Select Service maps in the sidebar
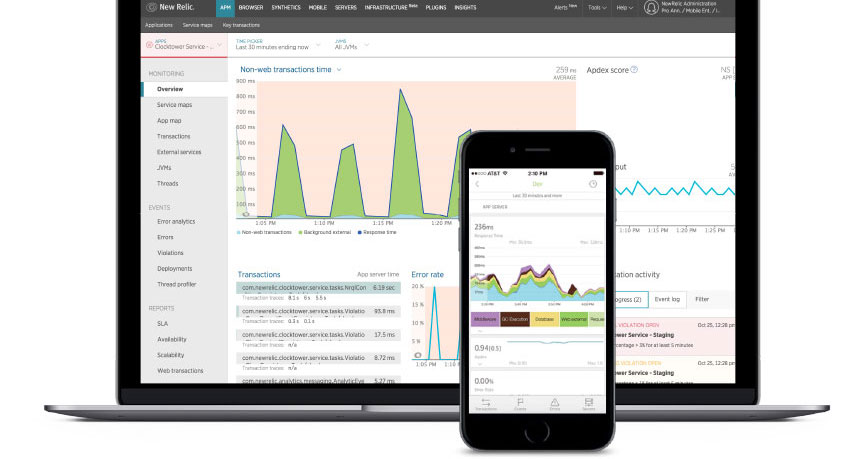The height and width of the screenshot is (459, 861). (175, 105)
